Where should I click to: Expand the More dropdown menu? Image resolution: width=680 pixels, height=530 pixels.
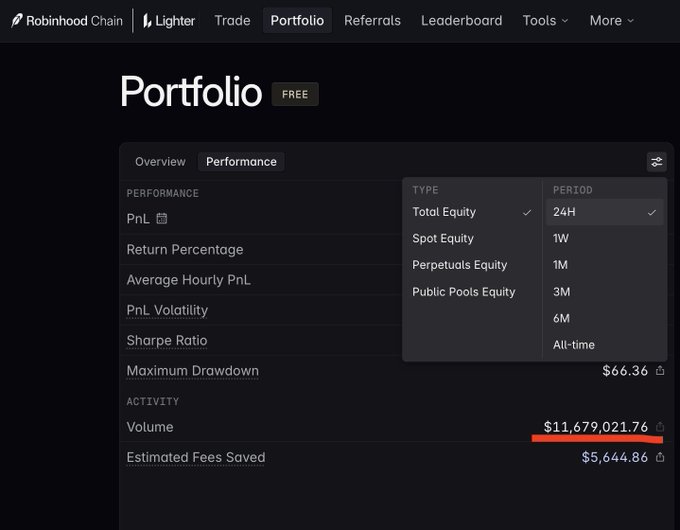[x=611, y=20]
